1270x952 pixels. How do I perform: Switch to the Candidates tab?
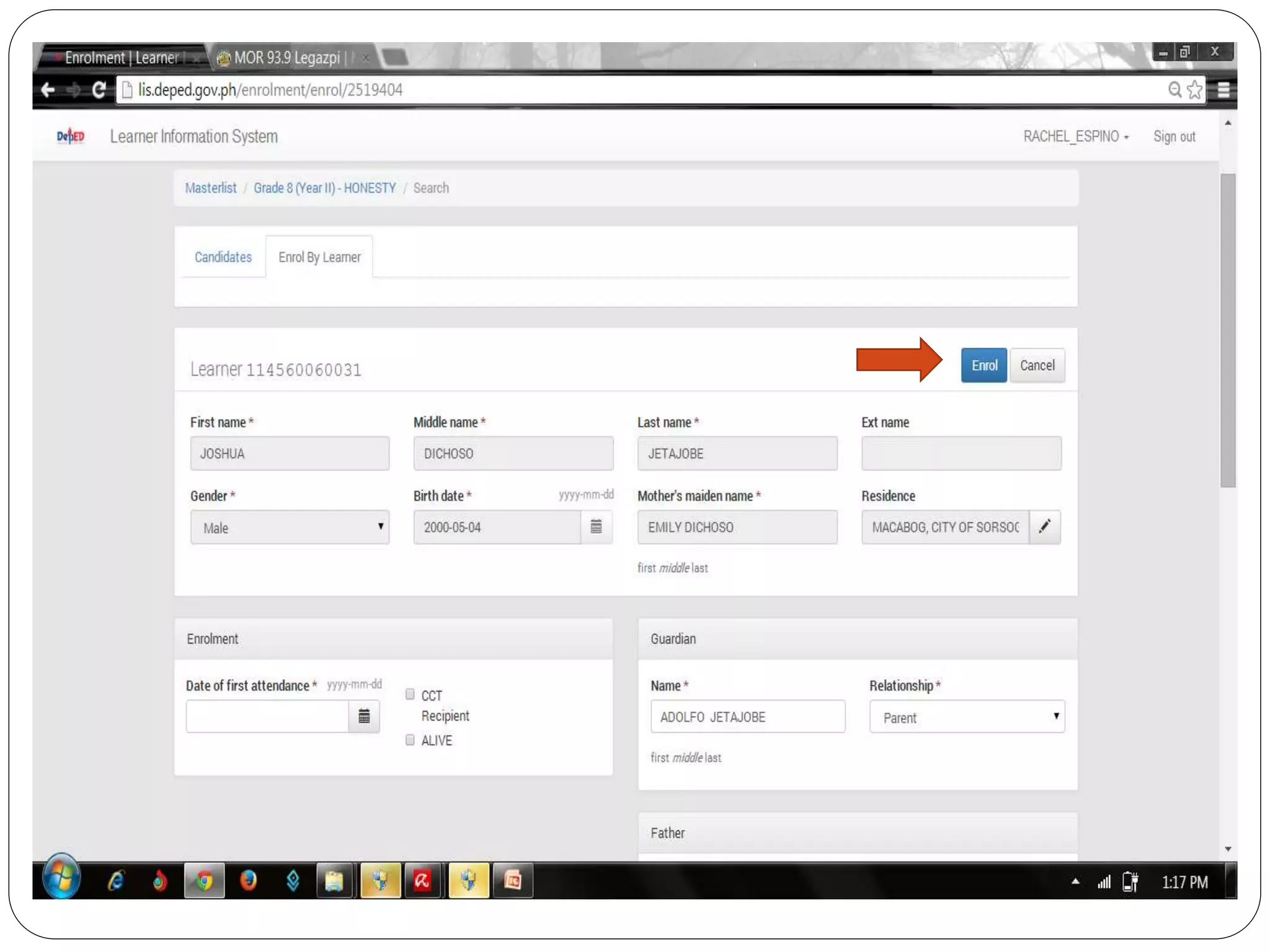point(223,257)
